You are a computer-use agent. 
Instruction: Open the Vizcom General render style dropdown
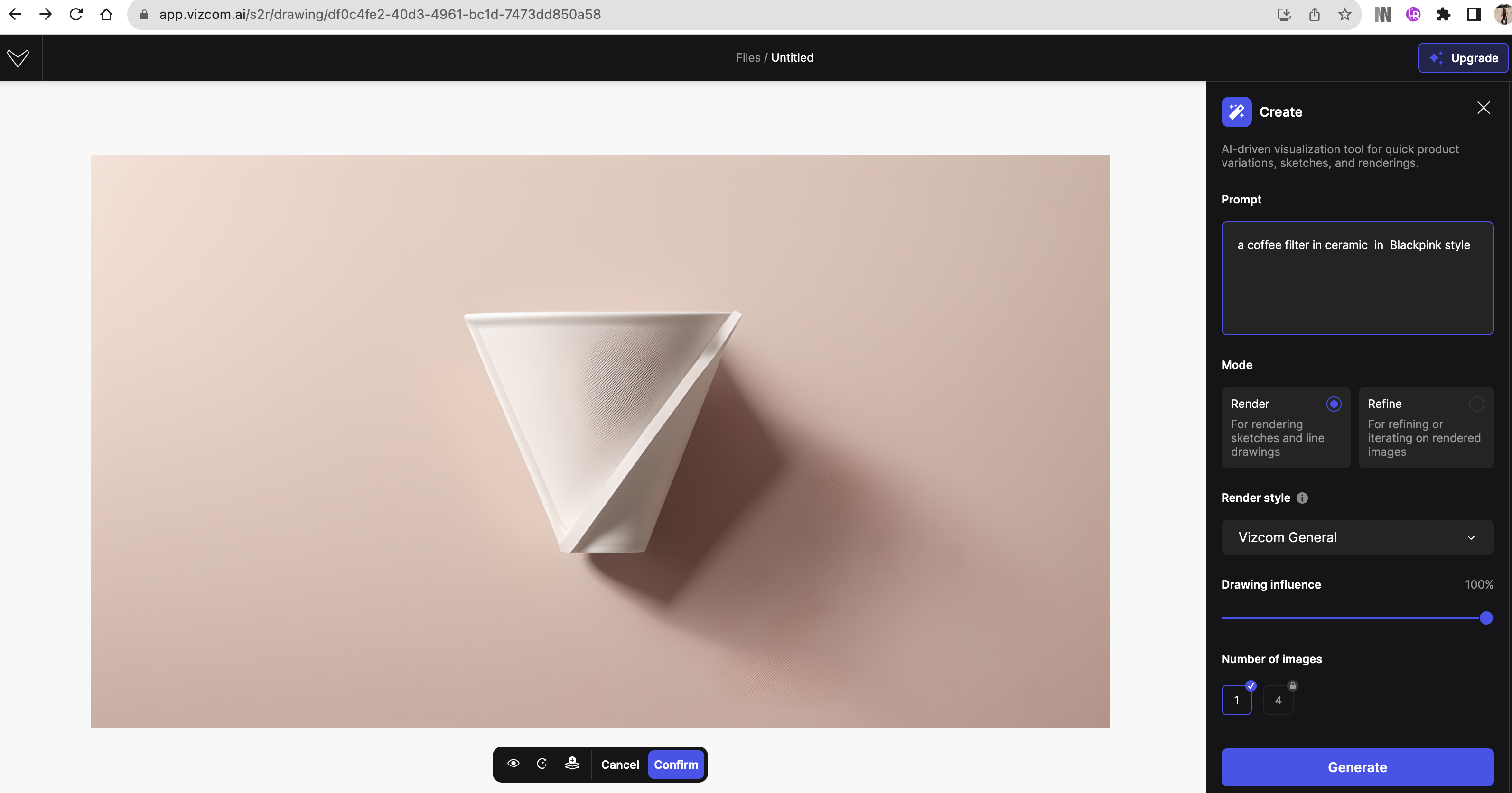pyautogui.click(x=1357, y=537)
